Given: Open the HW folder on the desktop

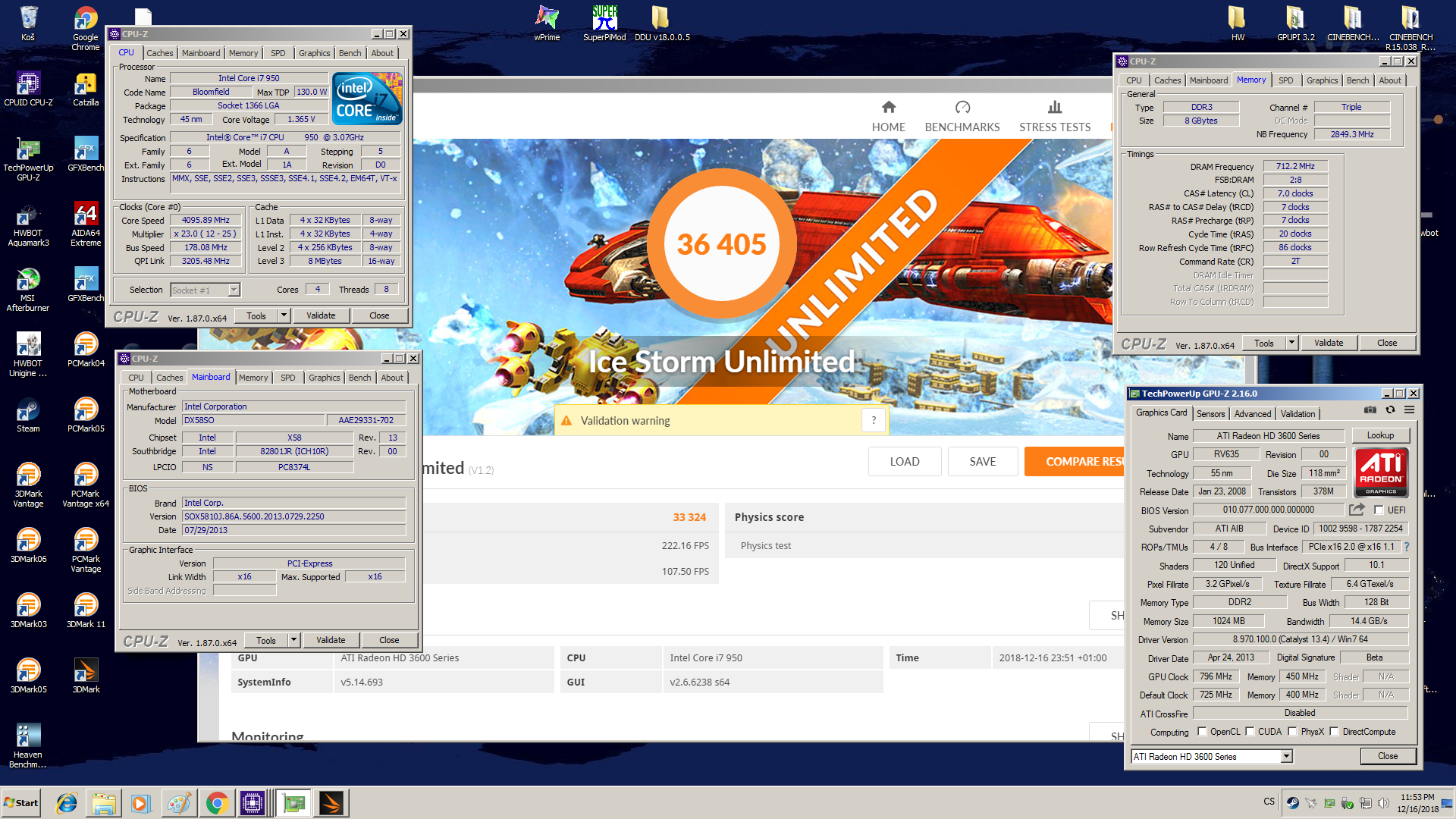Looking at the screenshot, I should 1238,23.
